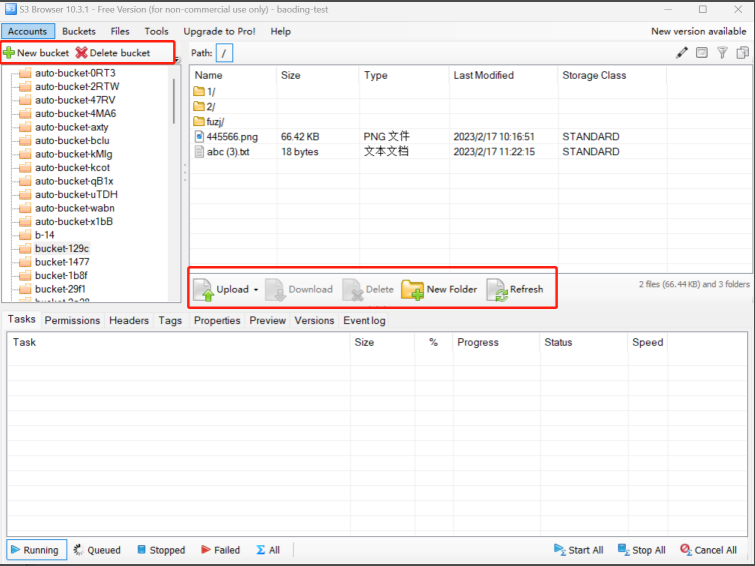Viewport: 755px width, 566px height.
Task: Switch to the Preview tab
Action: [x=268, y=320]
